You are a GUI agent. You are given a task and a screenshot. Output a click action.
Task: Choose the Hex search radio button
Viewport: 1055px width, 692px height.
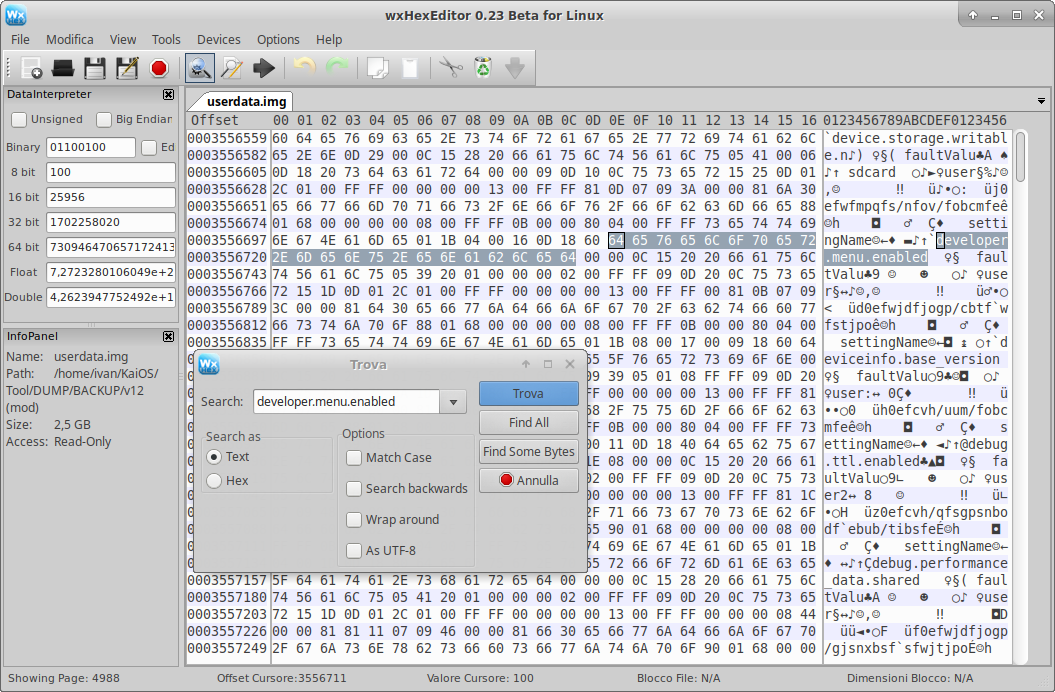pos(214,481)
